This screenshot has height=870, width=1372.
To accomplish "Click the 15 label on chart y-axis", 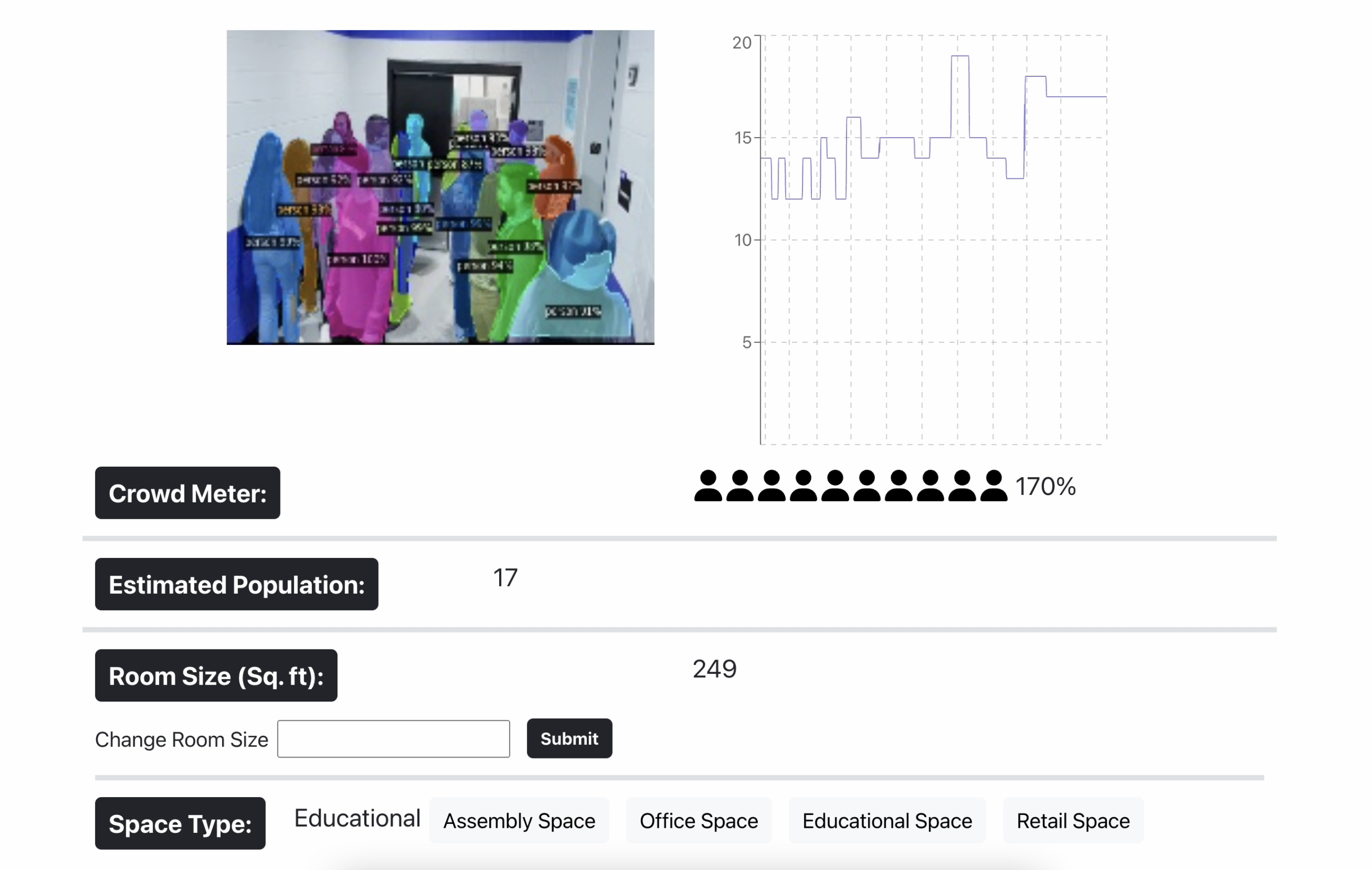I will 742,138.
